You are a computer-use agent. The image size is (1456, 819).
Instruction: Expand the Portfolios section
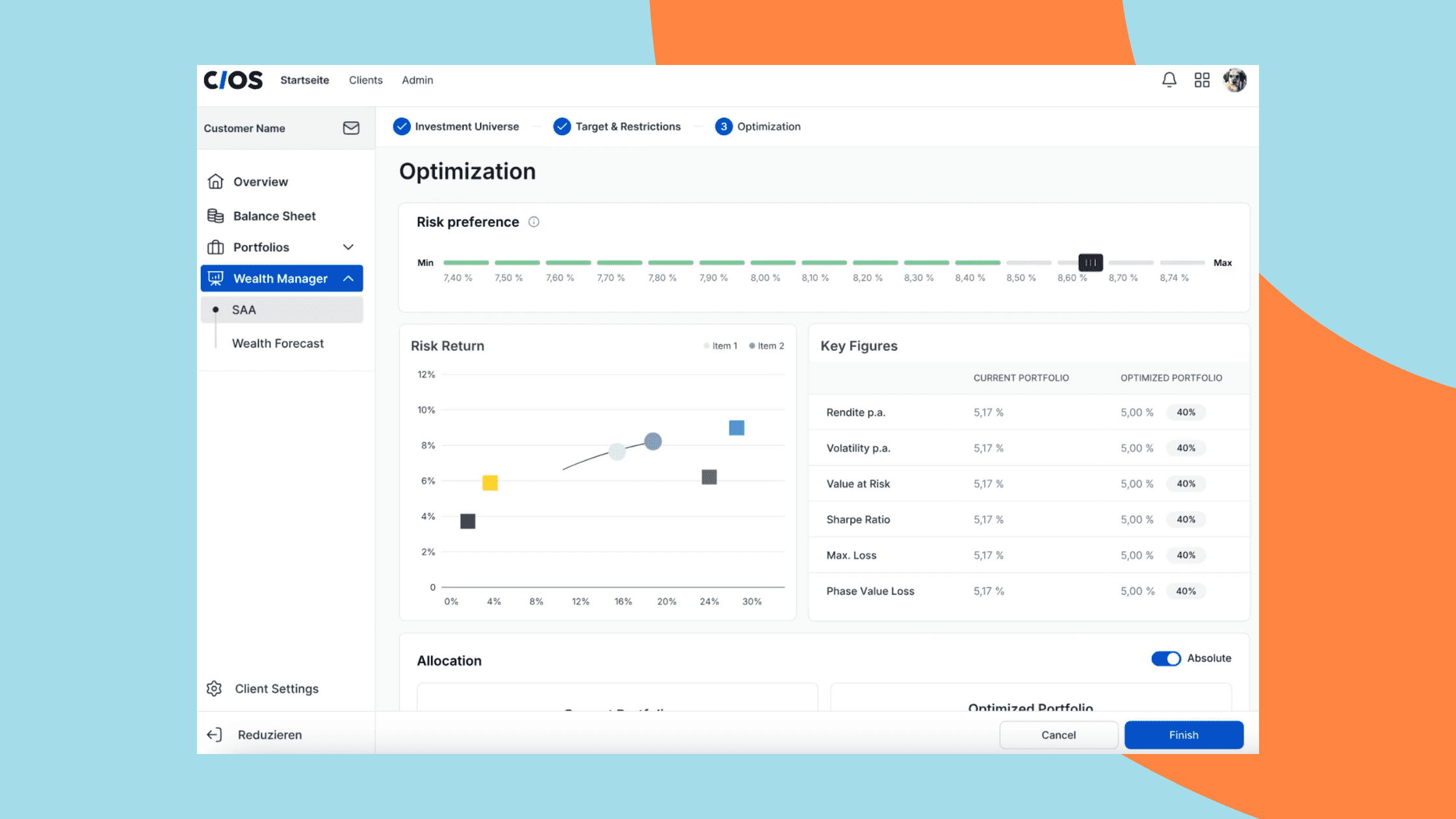coord(348,247)
